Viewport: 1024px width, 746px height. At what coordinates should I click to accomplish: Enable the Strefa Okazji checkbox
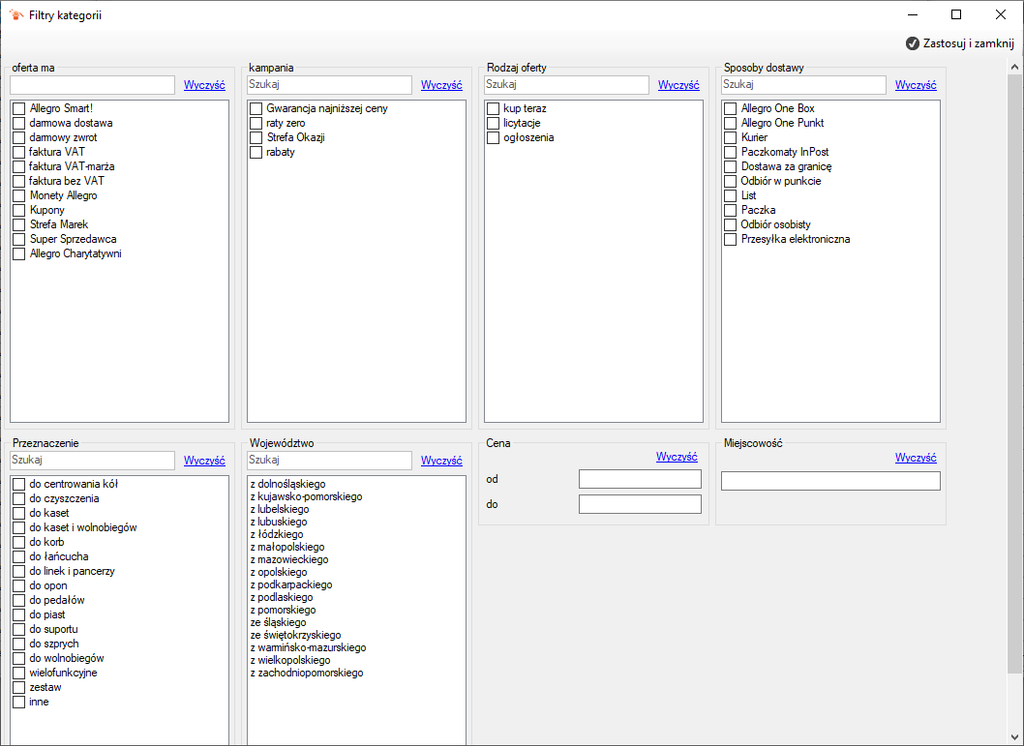point(256,138)
